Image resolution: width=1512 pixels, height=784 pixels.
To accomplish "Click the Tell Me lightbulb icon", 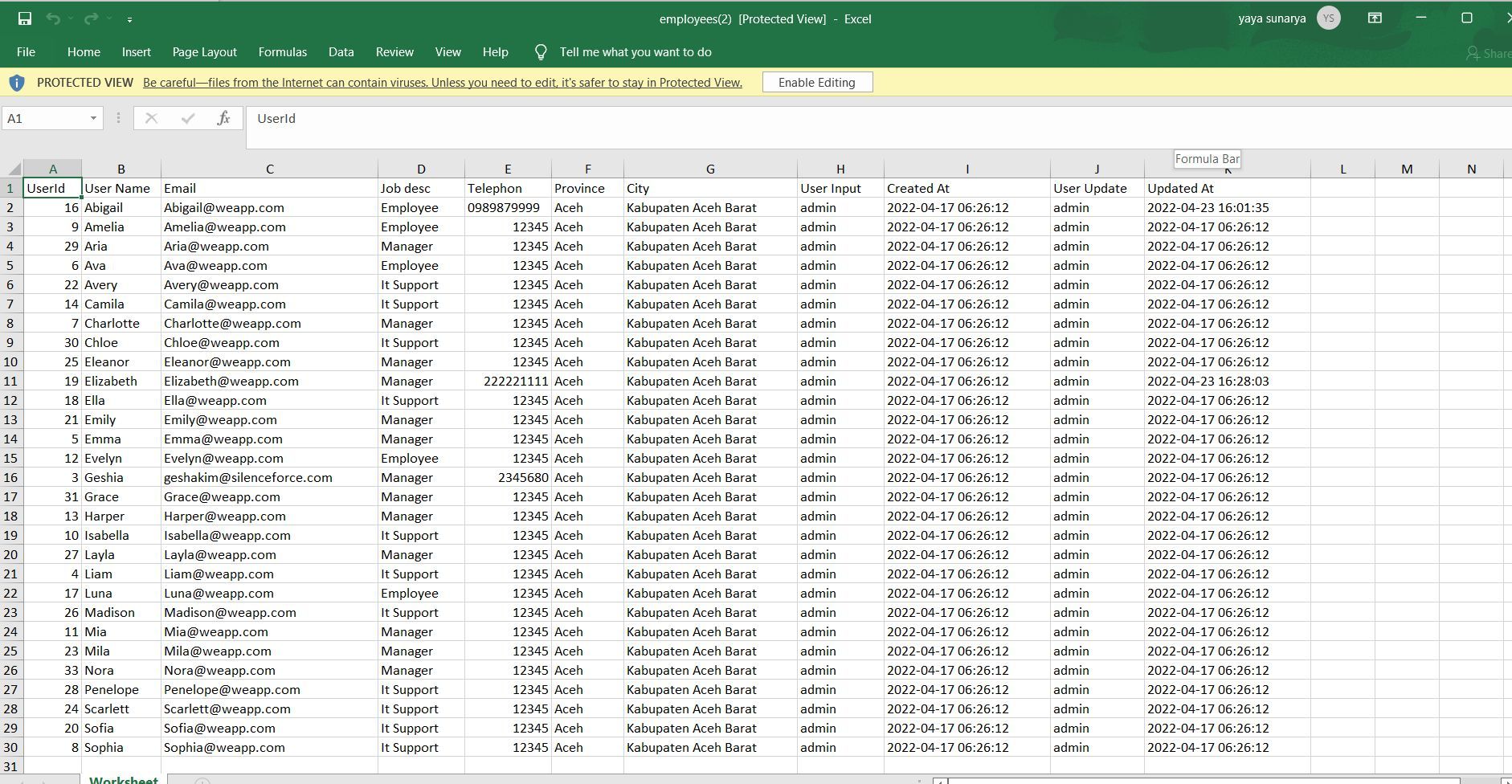I will point(541,52).
